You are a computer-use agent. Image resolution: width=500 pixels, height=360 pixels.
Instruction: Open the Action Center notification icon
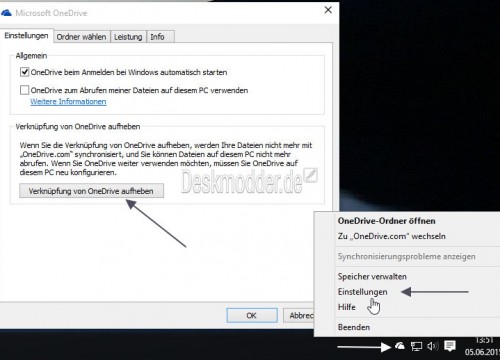[x=450, y=346]
